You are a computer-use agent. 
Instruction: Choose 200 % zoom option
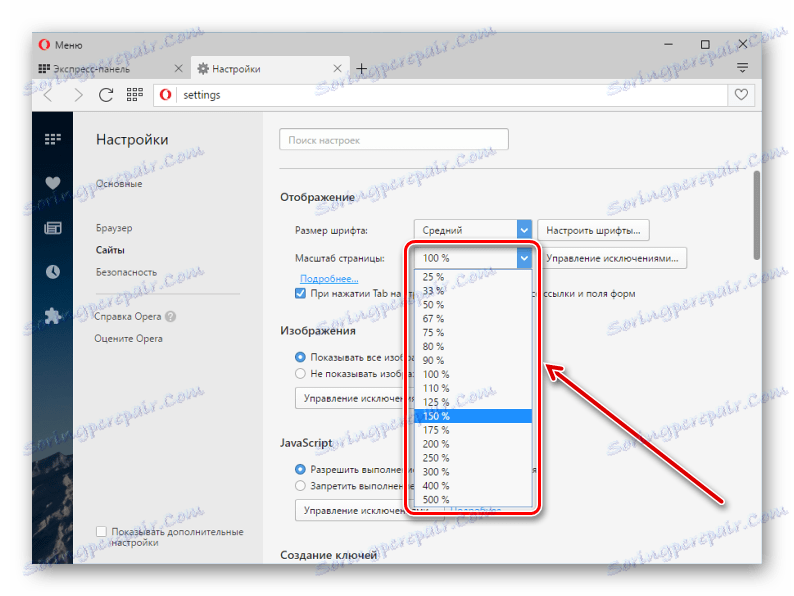[x=473, y=444]
